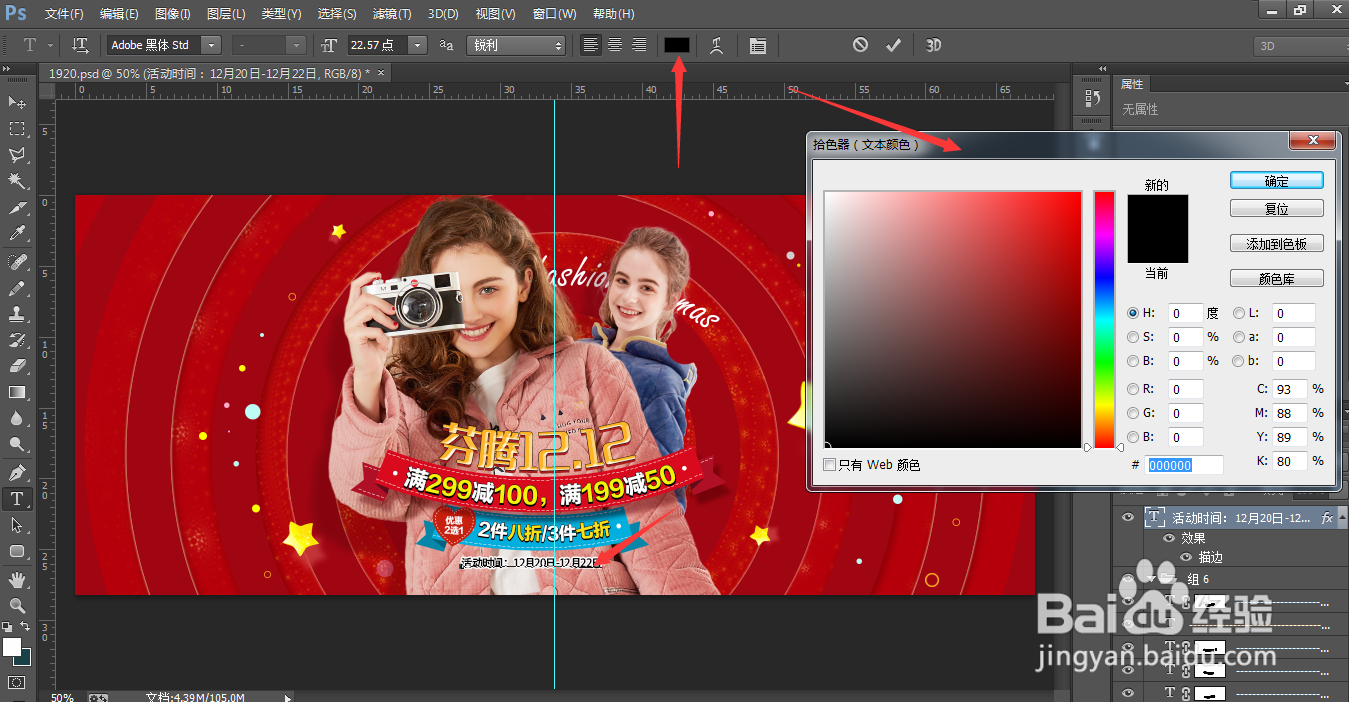
Task: Select the Blur tool
Action: coord(17,418)
